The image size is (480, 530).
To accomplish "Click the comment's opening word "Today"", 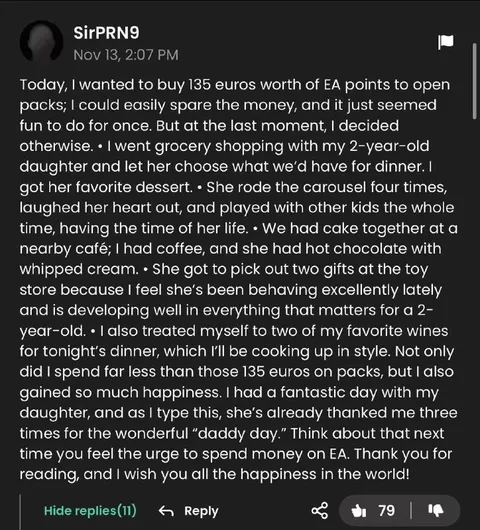I will point(42,85).
